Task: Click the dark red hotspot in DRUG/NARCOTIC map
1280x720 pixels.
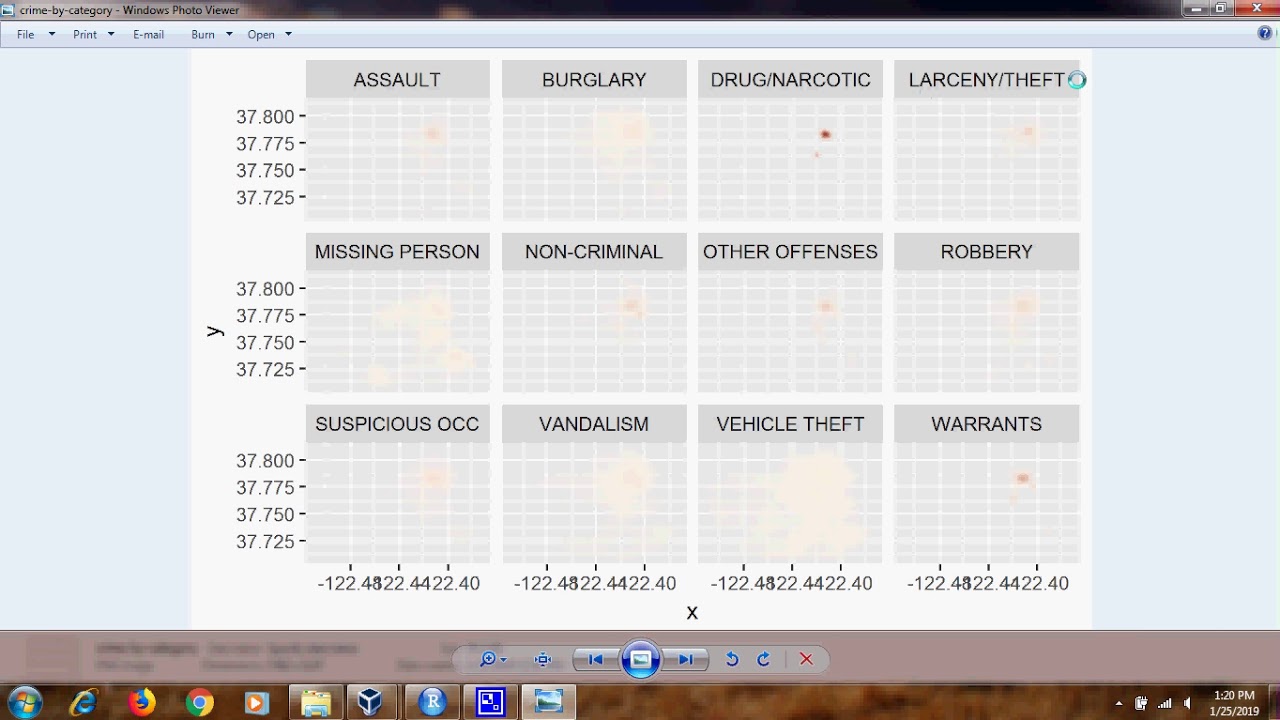Action: 825,134
